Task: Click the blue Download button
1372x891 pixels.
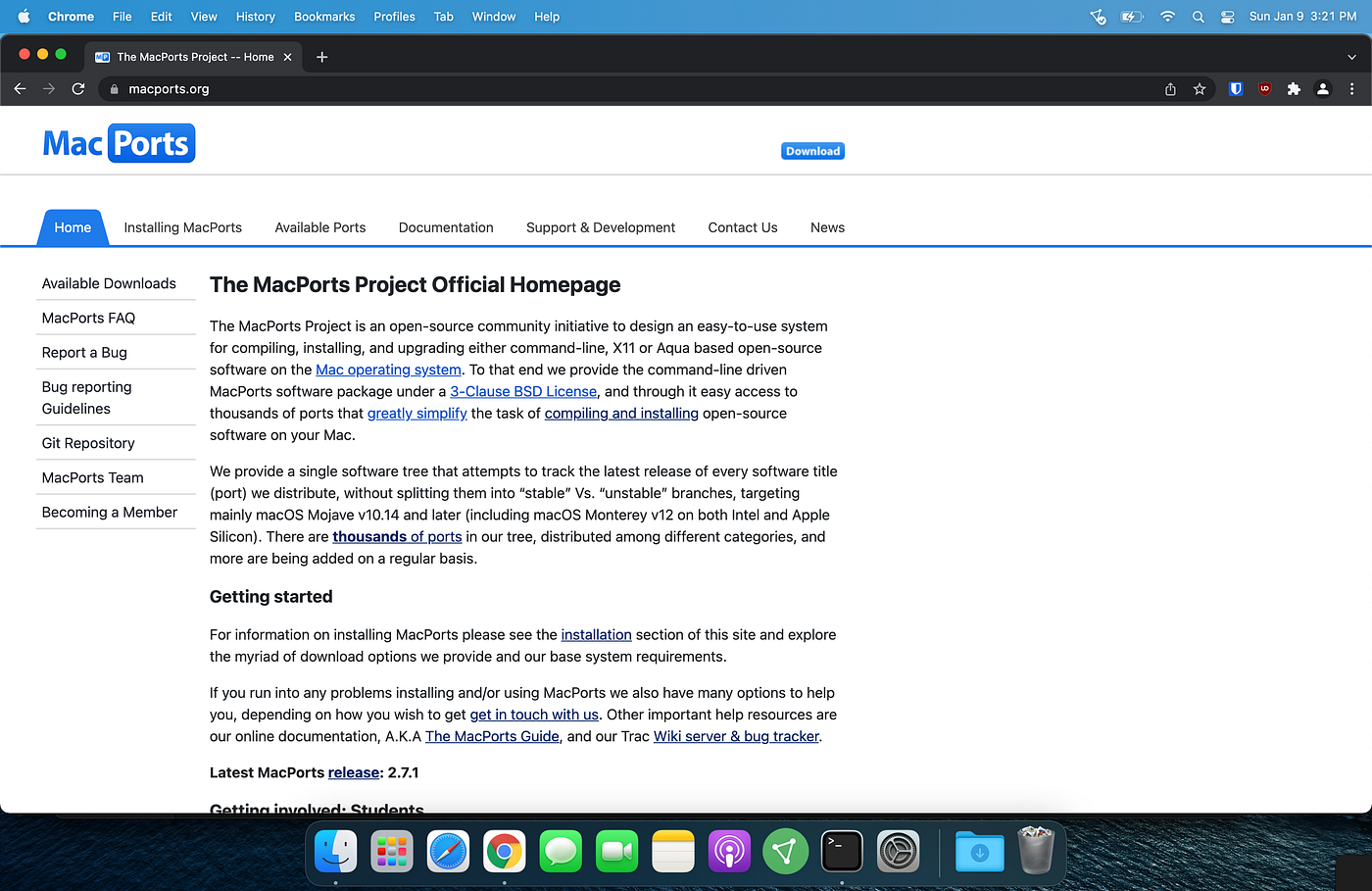Action: [x=812, y=151]
